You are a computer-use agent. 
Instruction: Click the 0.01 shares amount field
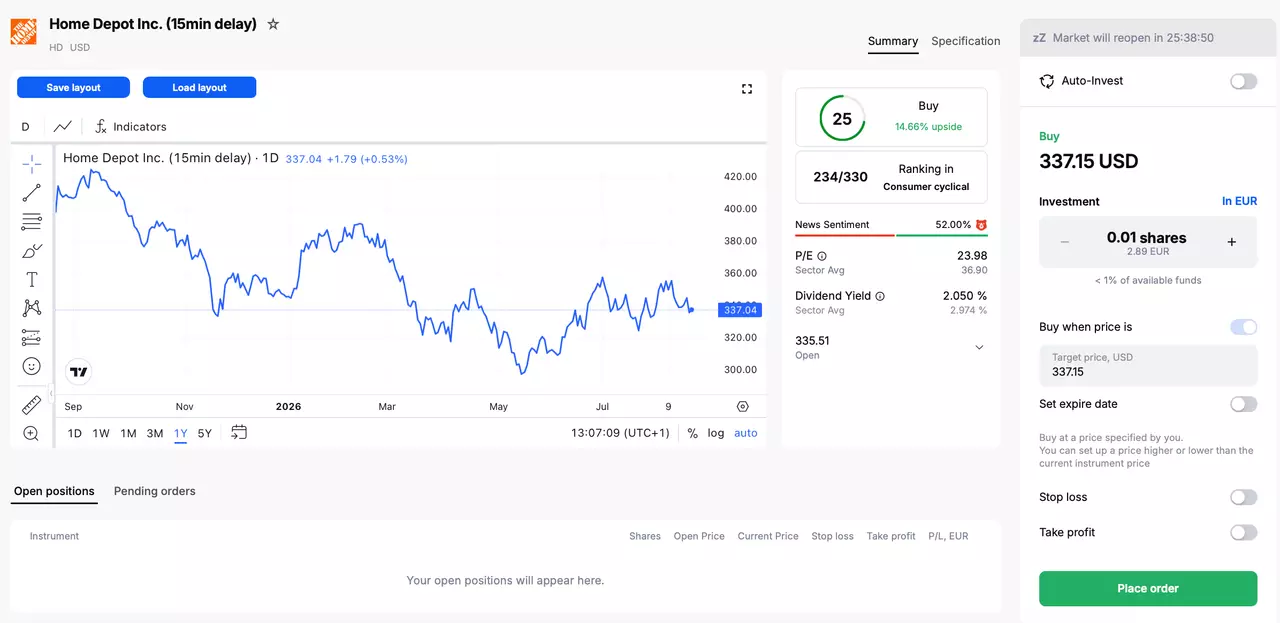pyautogui.click(x=1147, y=242)
